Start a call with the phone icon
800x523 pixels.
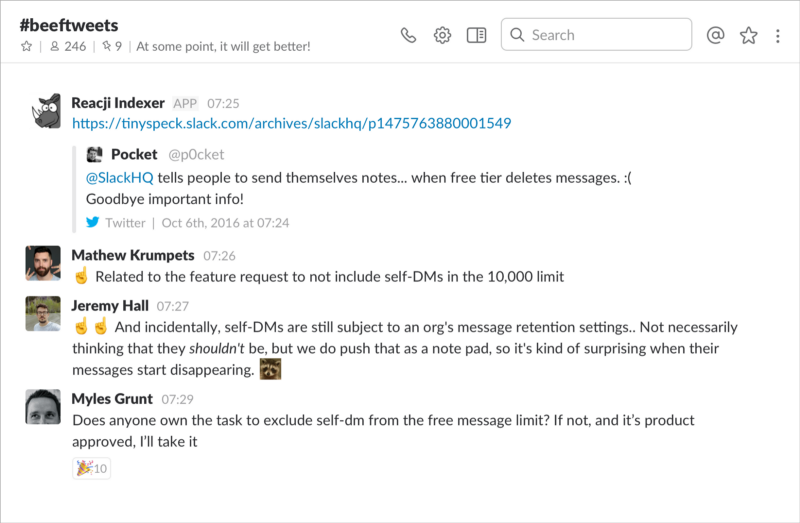click(x=408, y=35)
